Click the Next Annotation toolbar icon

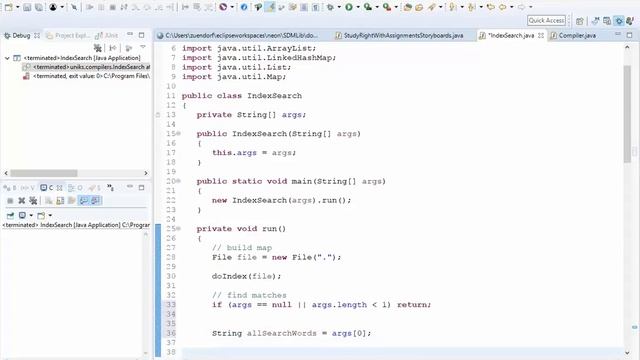tap(453, 7)
